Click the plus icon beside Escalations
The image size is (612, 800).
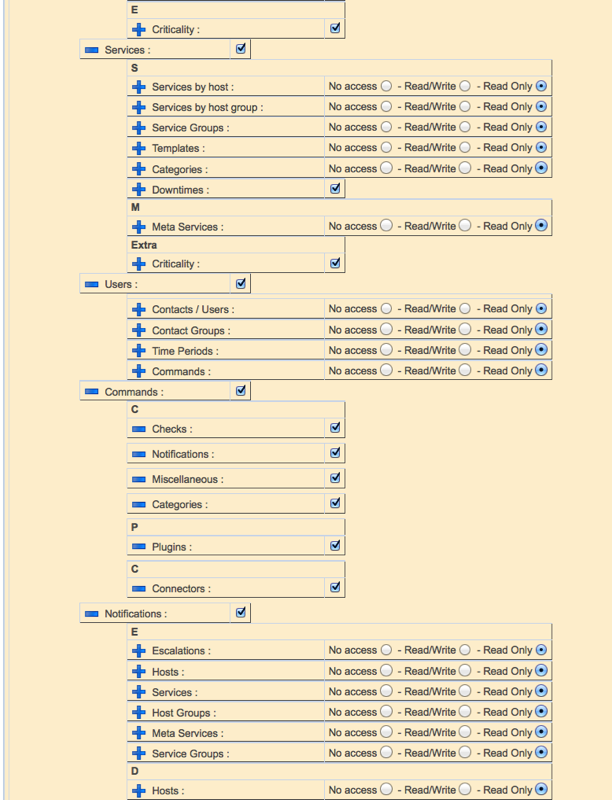(x=139, y=651)
